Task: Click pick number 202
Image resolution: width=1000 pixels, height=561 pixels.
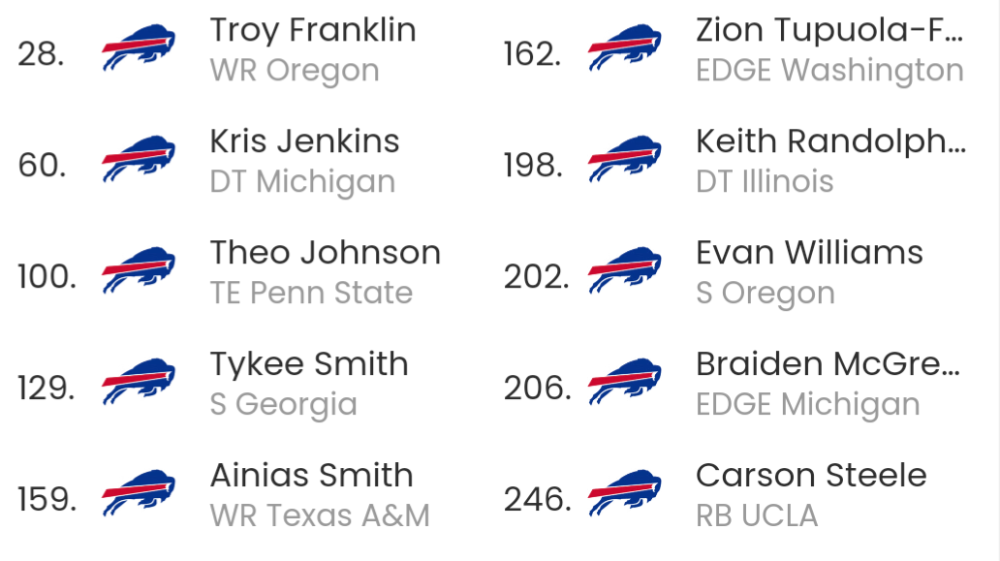Action: [536, 277]
